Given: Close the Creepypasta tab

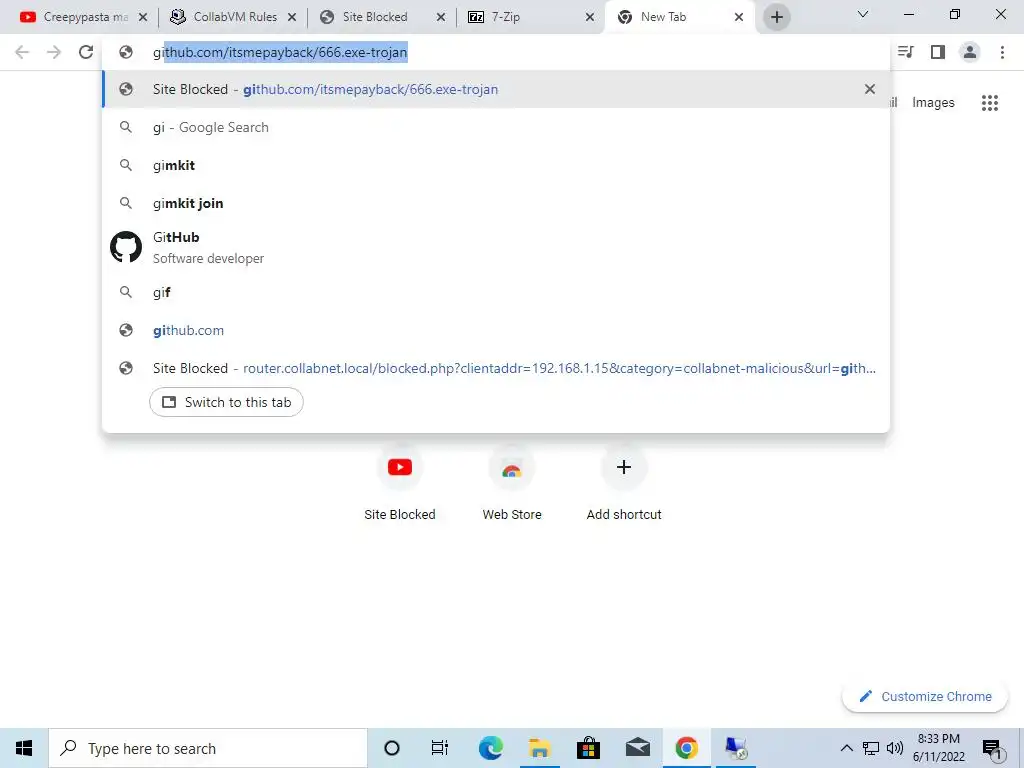Looking at the screenshot, I should [143, 17].
